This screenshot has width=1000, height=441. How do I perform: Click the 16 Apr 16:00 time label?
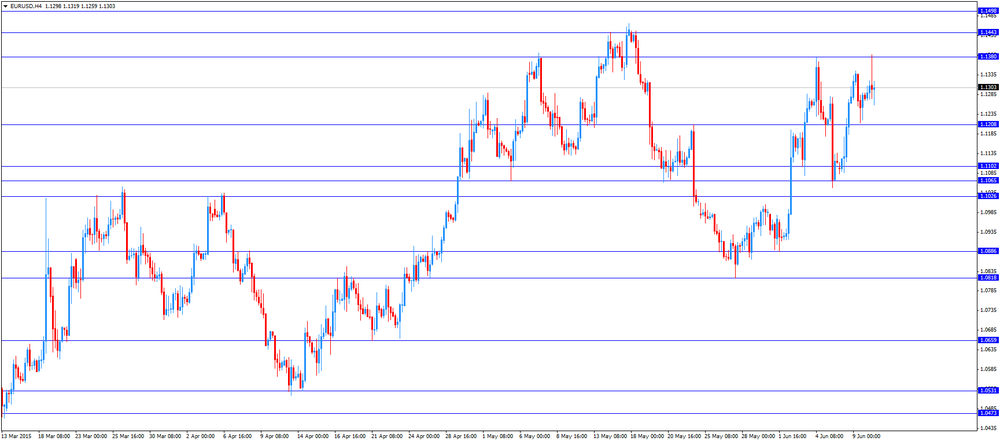coord(350,436)
